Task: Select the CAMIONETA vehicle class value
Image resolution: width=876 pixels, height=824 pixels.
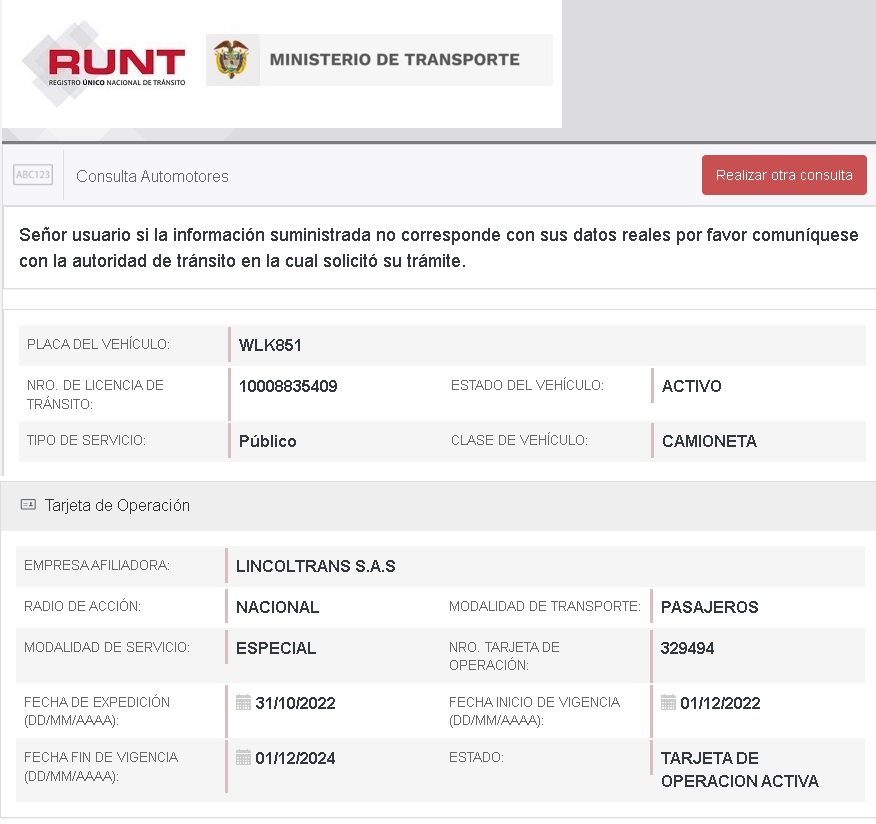Action: (709, 441)
